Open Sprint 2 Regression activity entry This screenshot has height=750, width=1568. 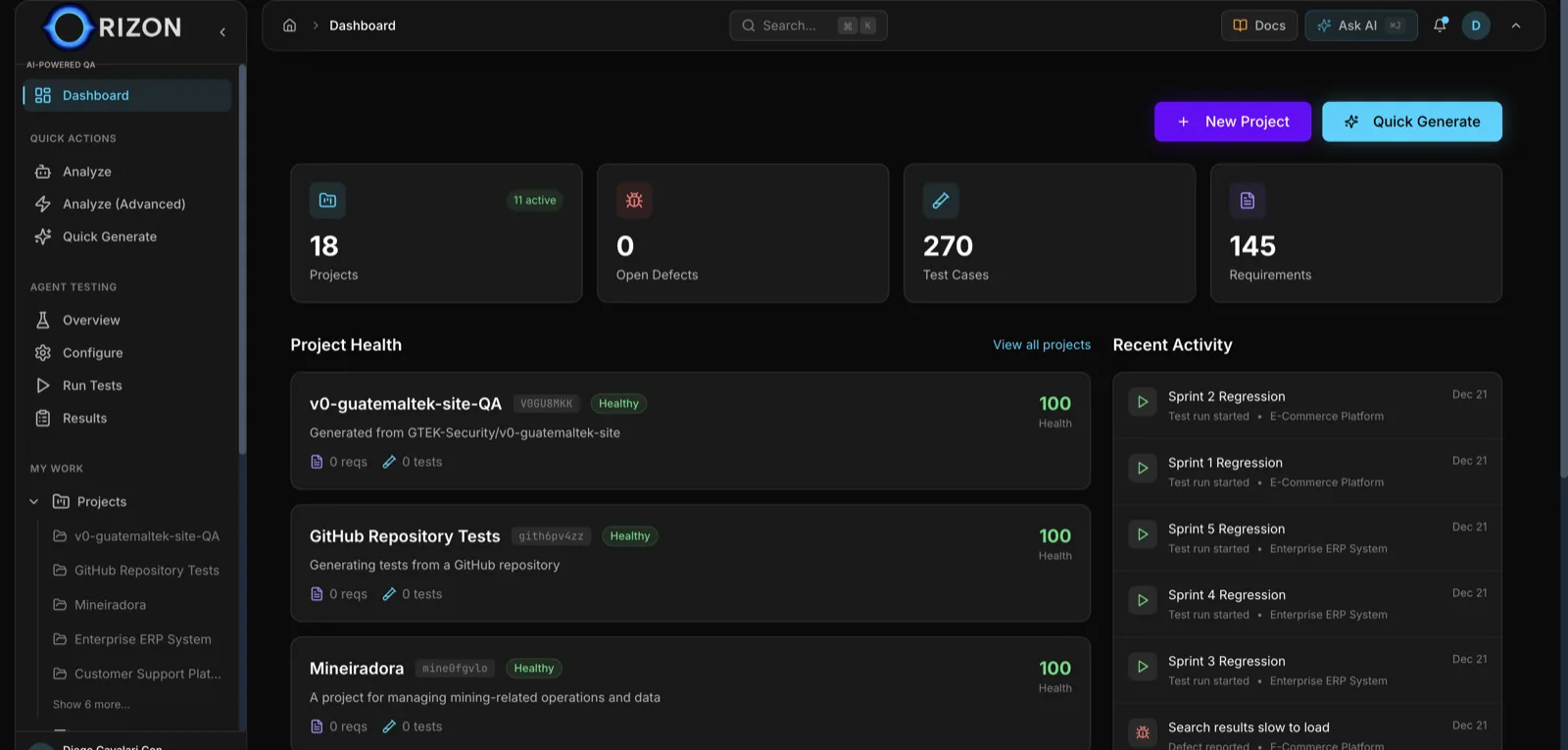(x=1307, y=406)
